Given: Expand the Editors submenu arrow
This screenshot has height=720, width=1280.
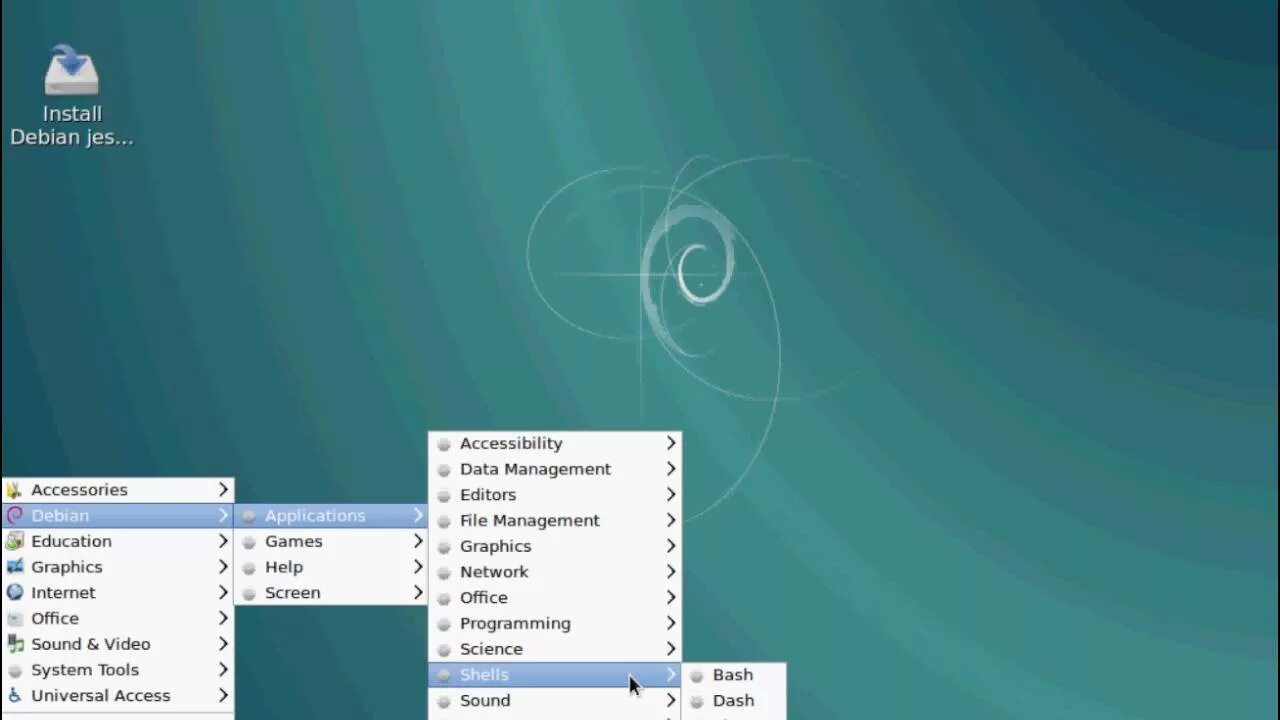Looking at the screenshot, I should (x=671, y=495).
